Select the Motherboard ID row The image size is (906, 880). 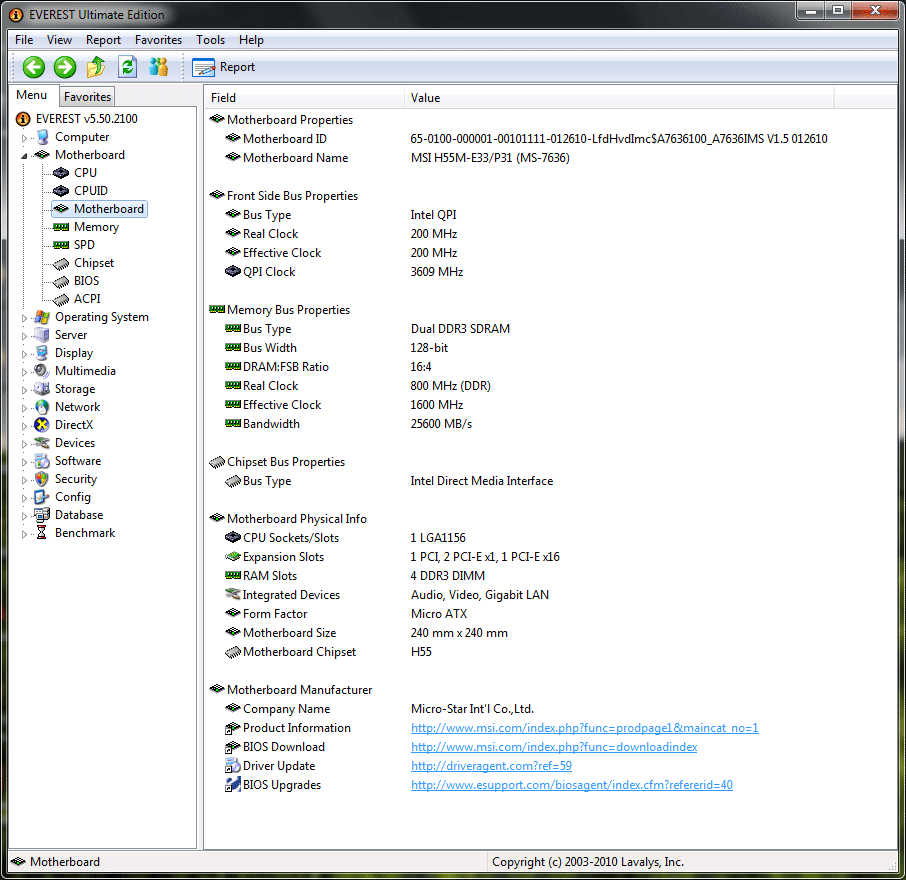[x=526, y=139]
